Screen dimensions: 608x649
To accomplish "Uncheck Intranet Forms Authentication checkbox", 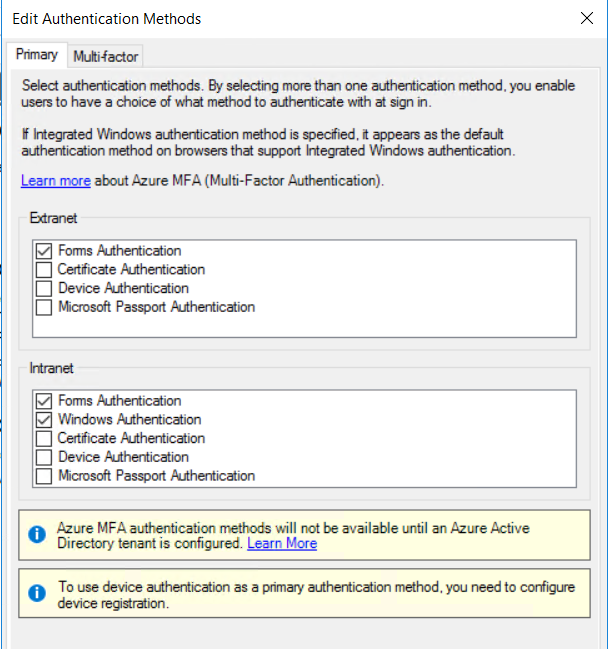I will point(44,401).
